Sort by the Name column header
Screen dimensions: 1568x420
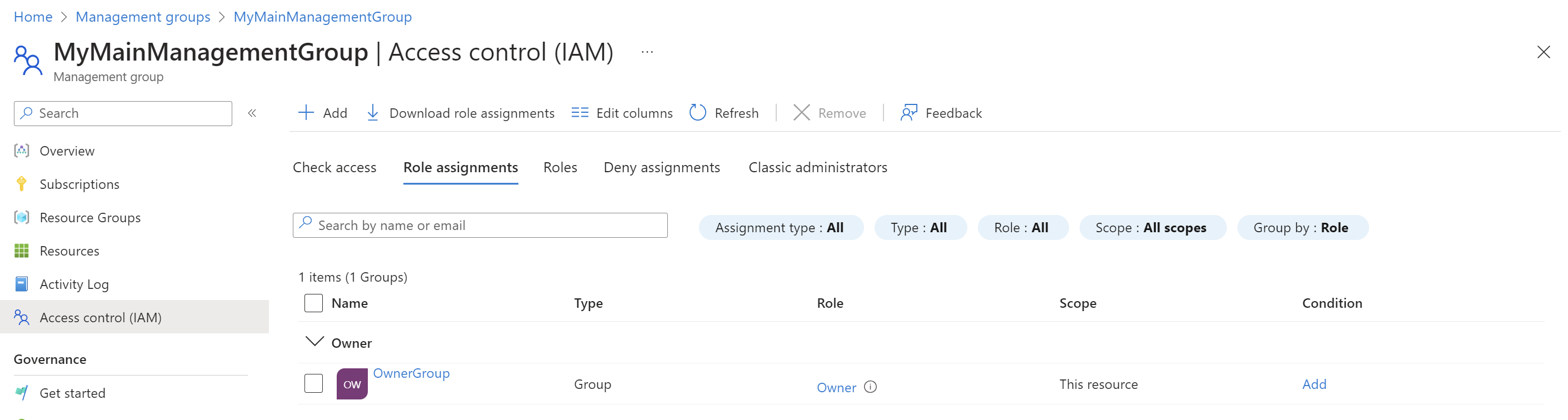[x=349, y=303]
